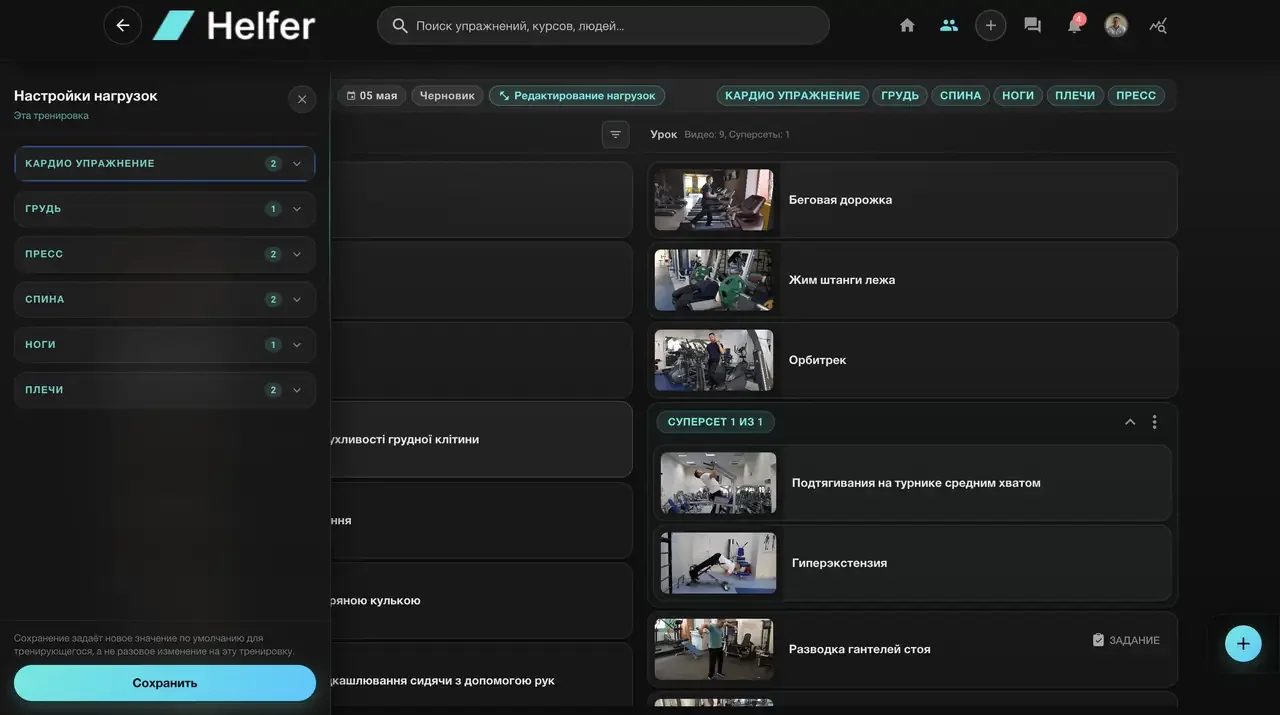Click the exercise row ending in кулькою
This screenshot has width=1280, height=715.
(481, 601)
